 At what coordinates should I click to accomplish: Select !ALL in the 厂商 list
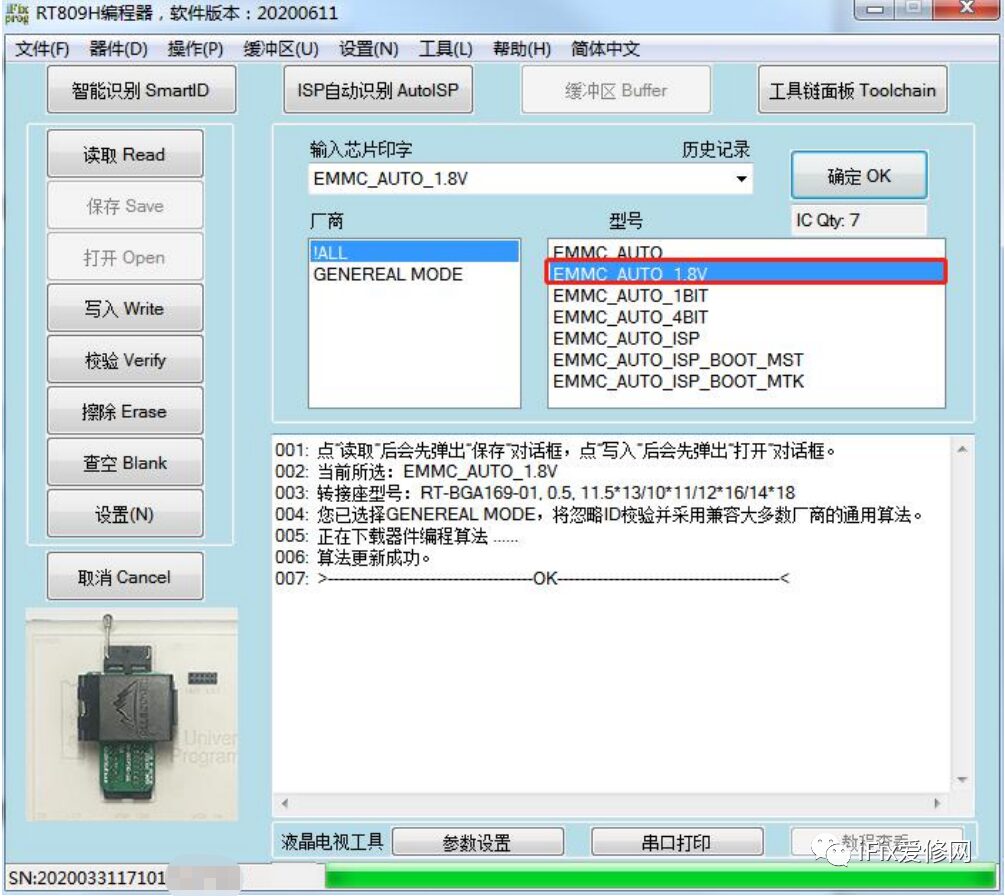(x=414, y=253)
